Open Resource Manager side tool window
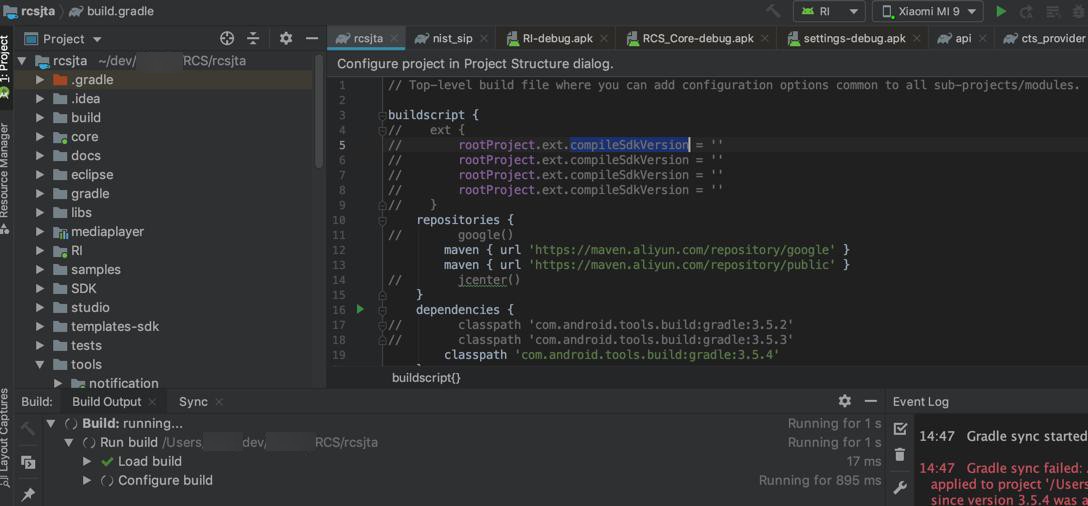Screen dimensions: 1088x506 click(x=6, y=177)
